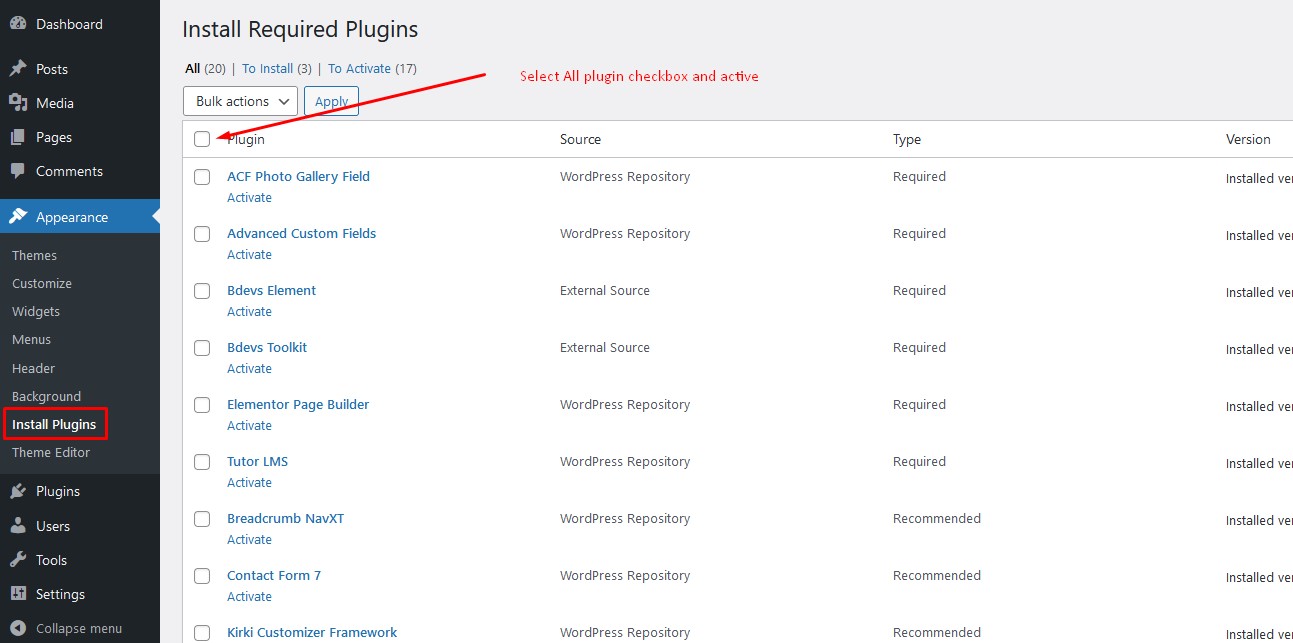Click the Users person icon
The height and width of the screenshot is (643, 1293).
point(18,526)
